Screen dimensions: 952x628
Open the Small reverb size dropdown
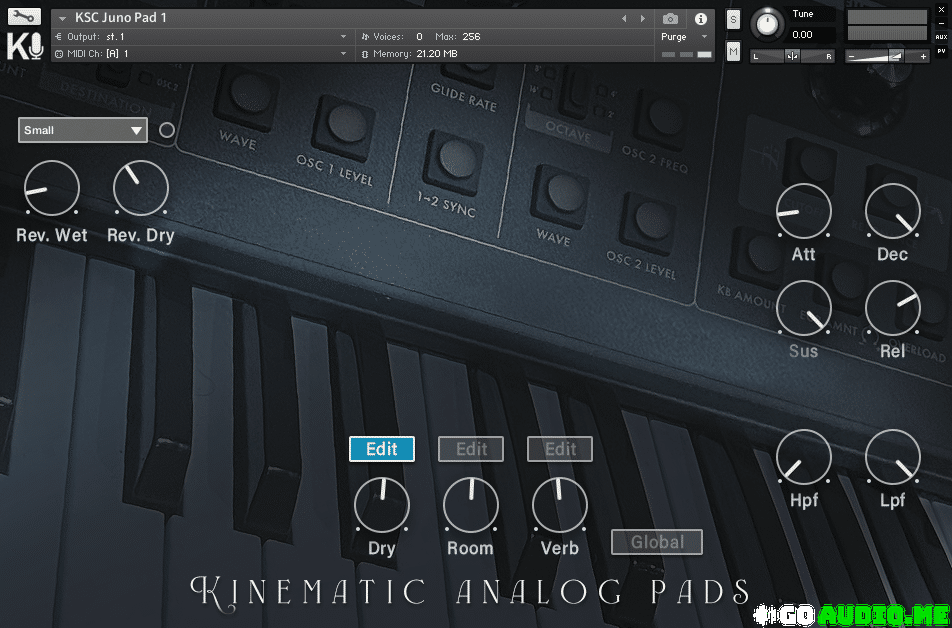83,130
